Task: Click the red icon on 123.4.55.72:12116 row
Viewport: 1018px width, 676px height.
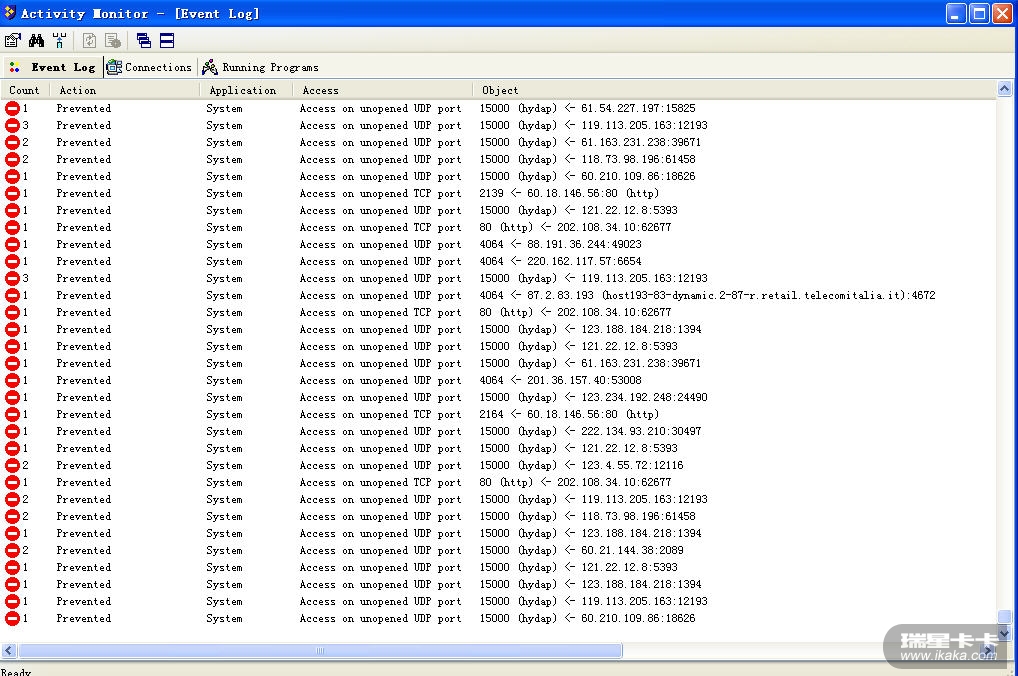Action: click(12, 466)
